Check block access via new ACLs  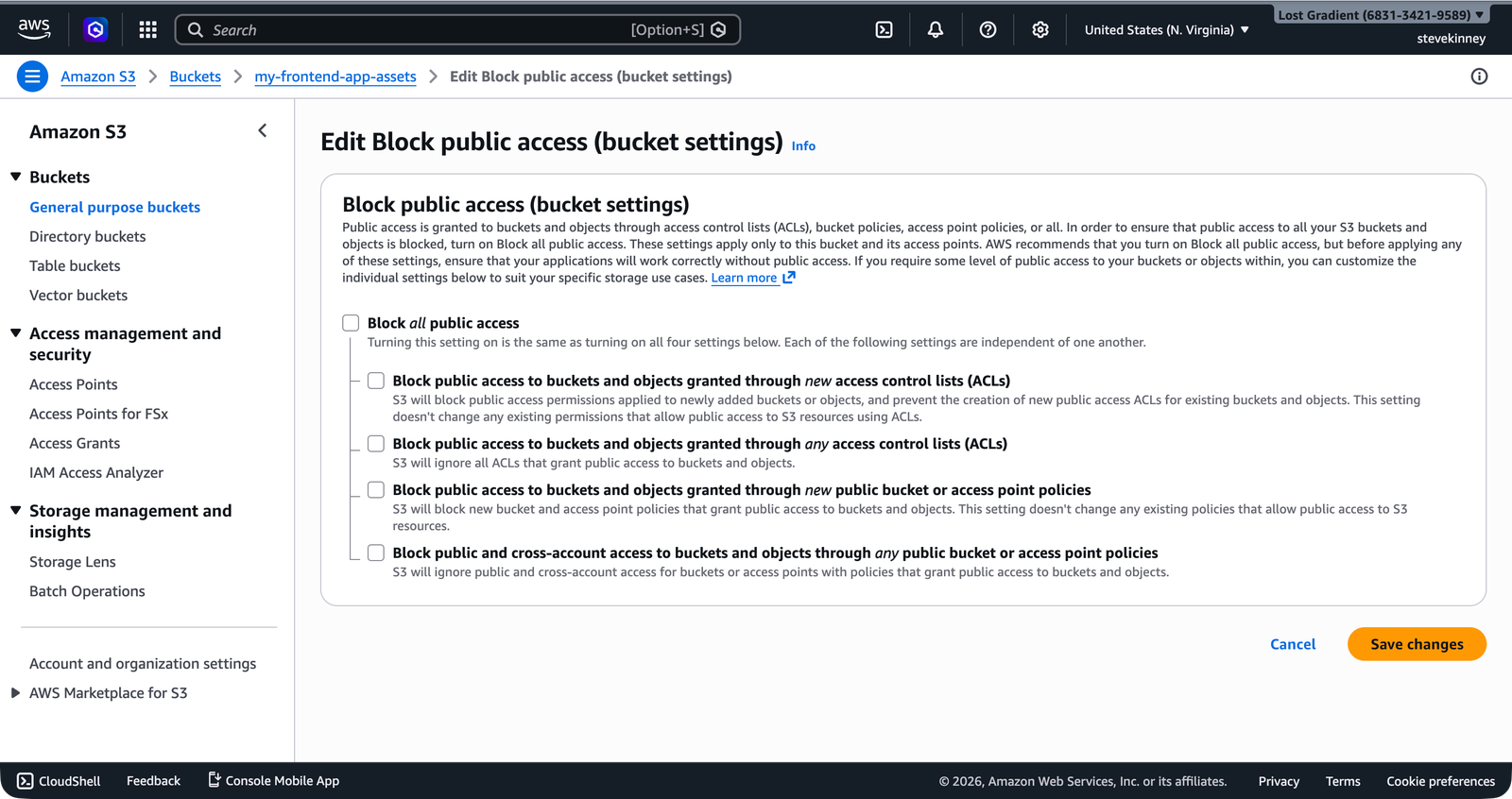pyautogui.click(x=376, y=381)
